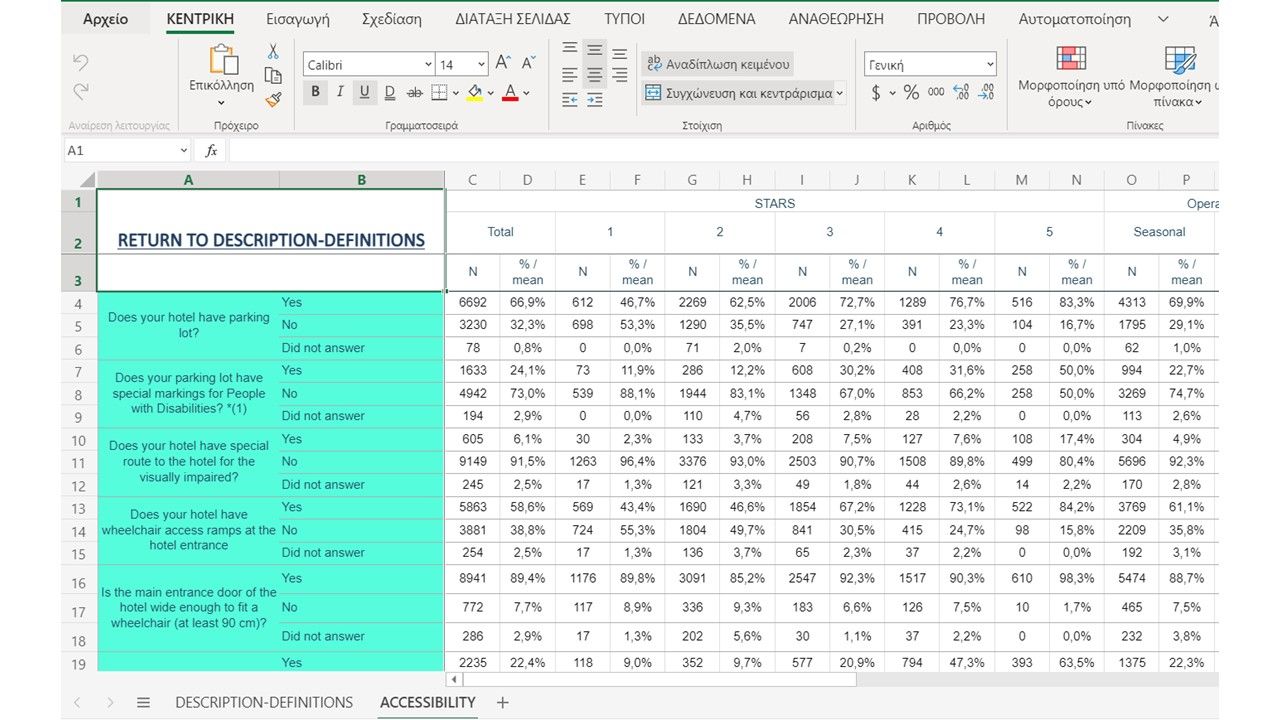
Task: Click the Redo arrow icon
Action: click(x=81, y=92)
